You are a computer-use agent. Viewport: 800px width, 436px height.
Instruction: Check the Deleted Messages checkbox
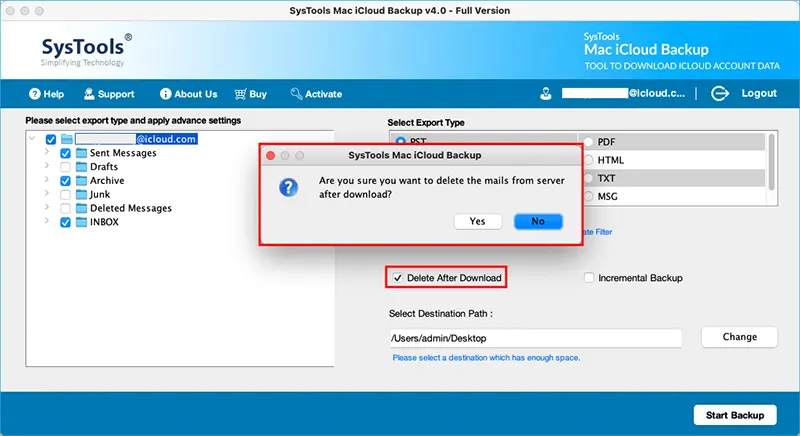coord(65,208)
